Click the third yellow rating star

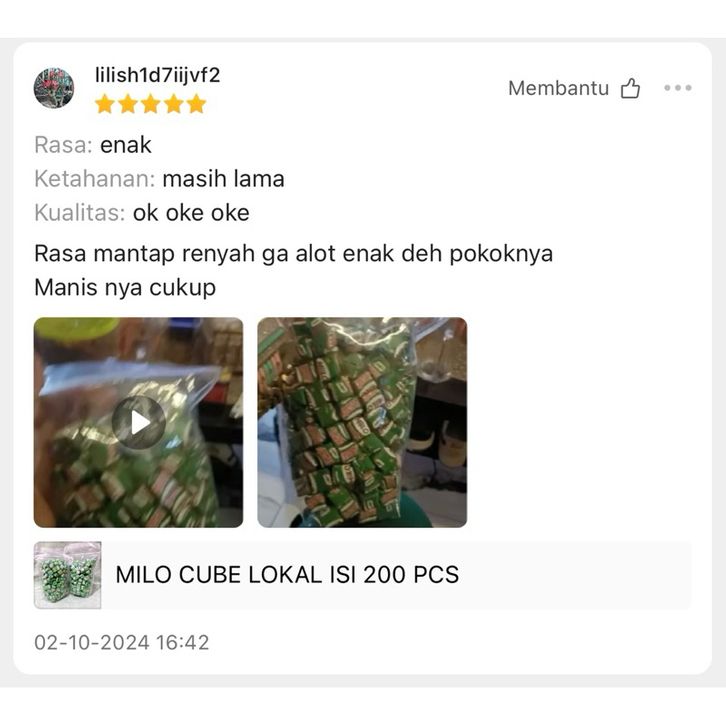(x=150, y=104)
